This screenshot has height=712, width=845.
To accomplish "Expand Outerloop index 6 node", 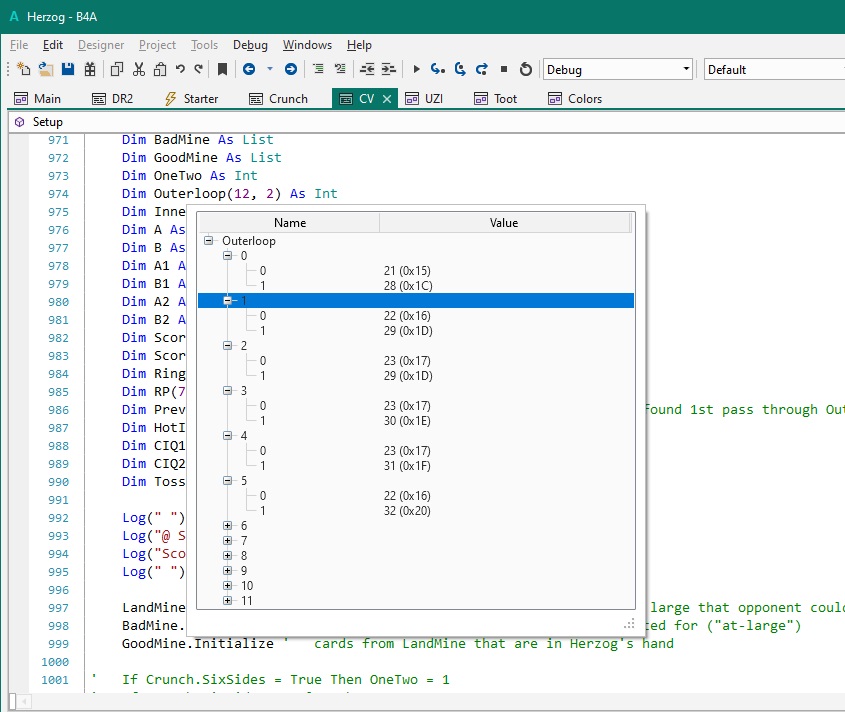I will 228,526.
